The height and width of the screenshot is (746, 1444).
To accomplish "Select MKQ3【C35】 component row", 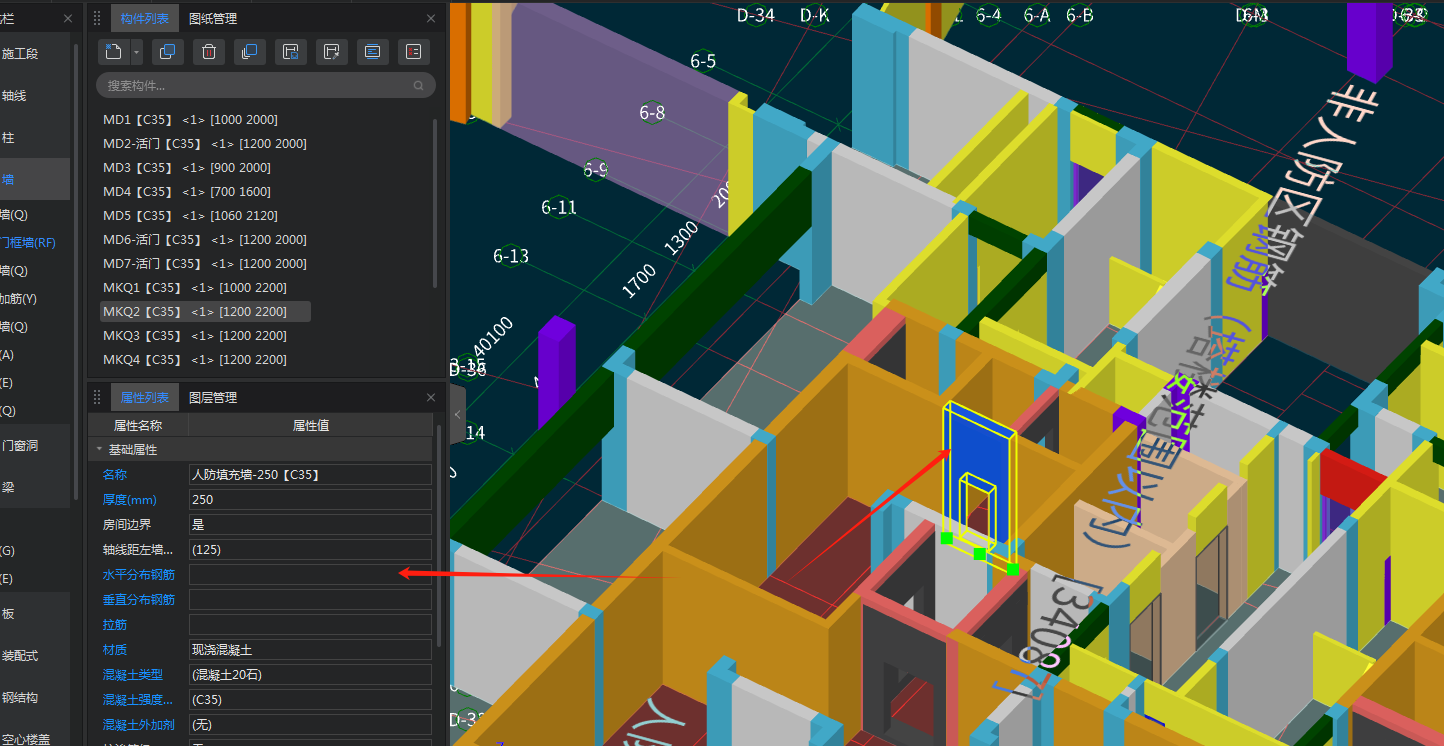I will (195, 335).
